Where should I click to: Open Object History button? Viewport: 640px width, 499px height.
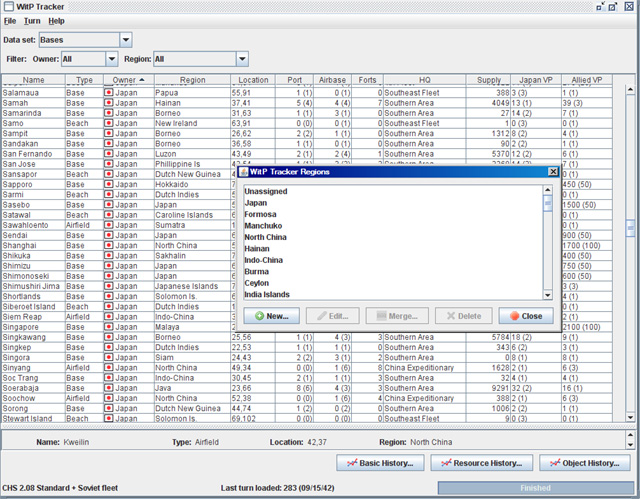click(x=584, y=463)
